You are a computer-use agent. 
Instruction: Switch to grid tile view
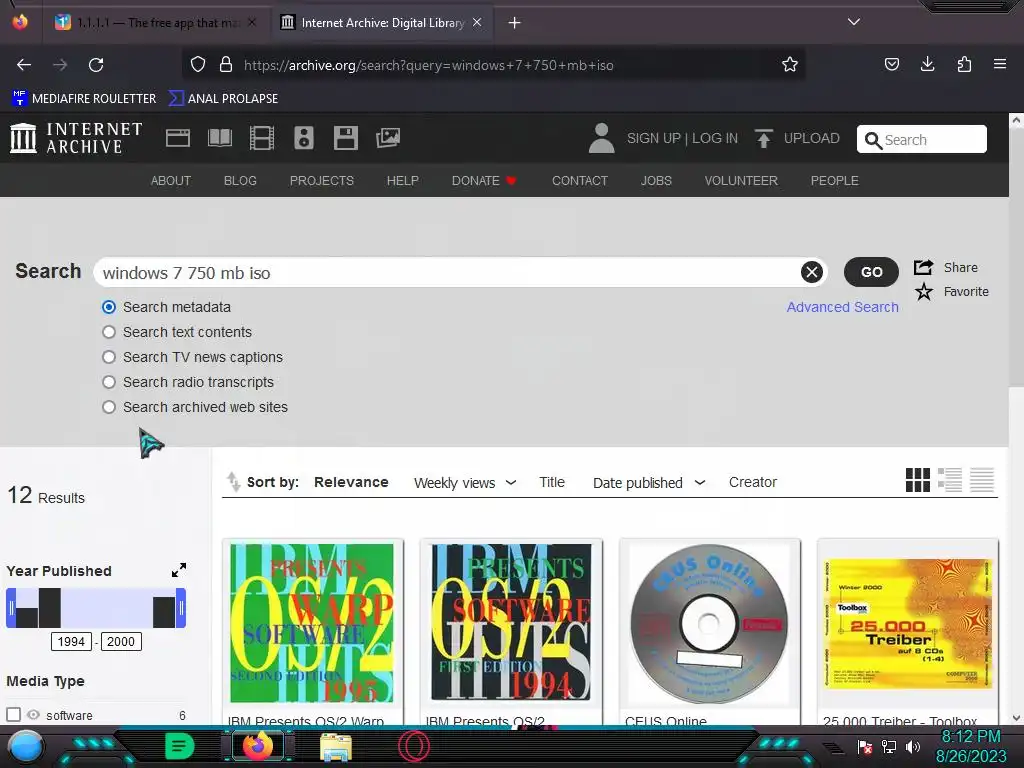coord(918,480)
